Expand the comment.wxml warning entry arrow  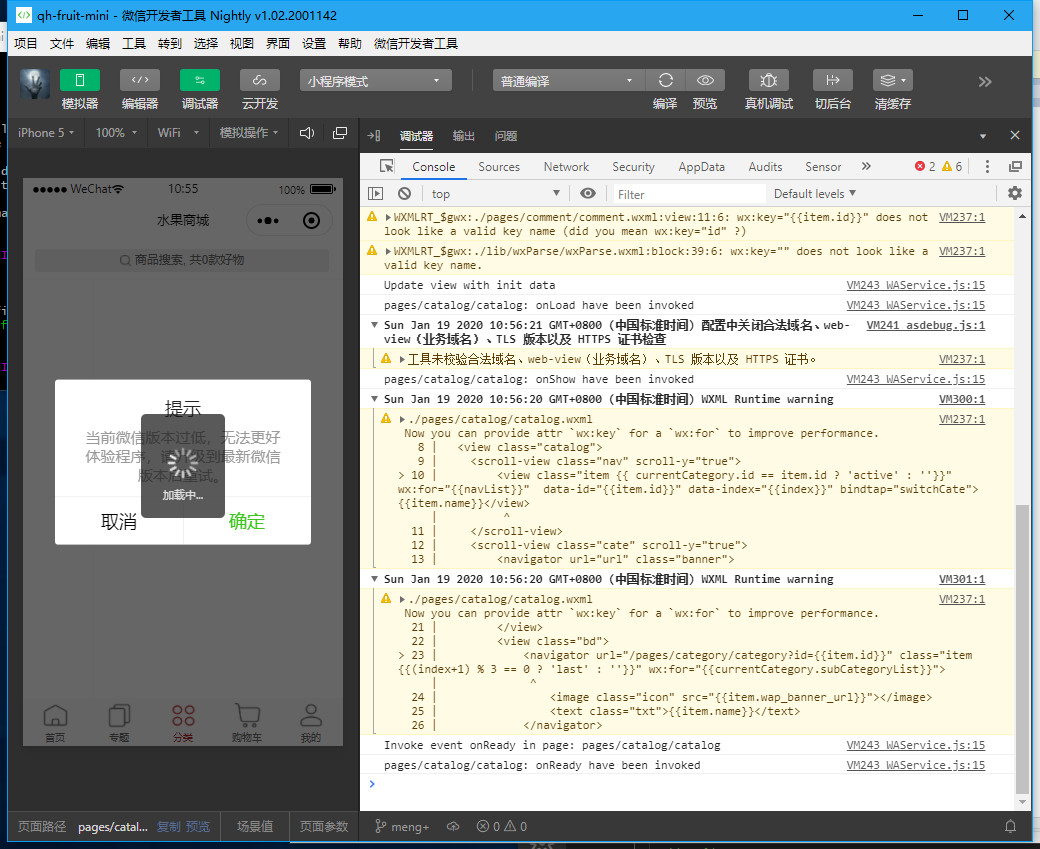(388, 217)
